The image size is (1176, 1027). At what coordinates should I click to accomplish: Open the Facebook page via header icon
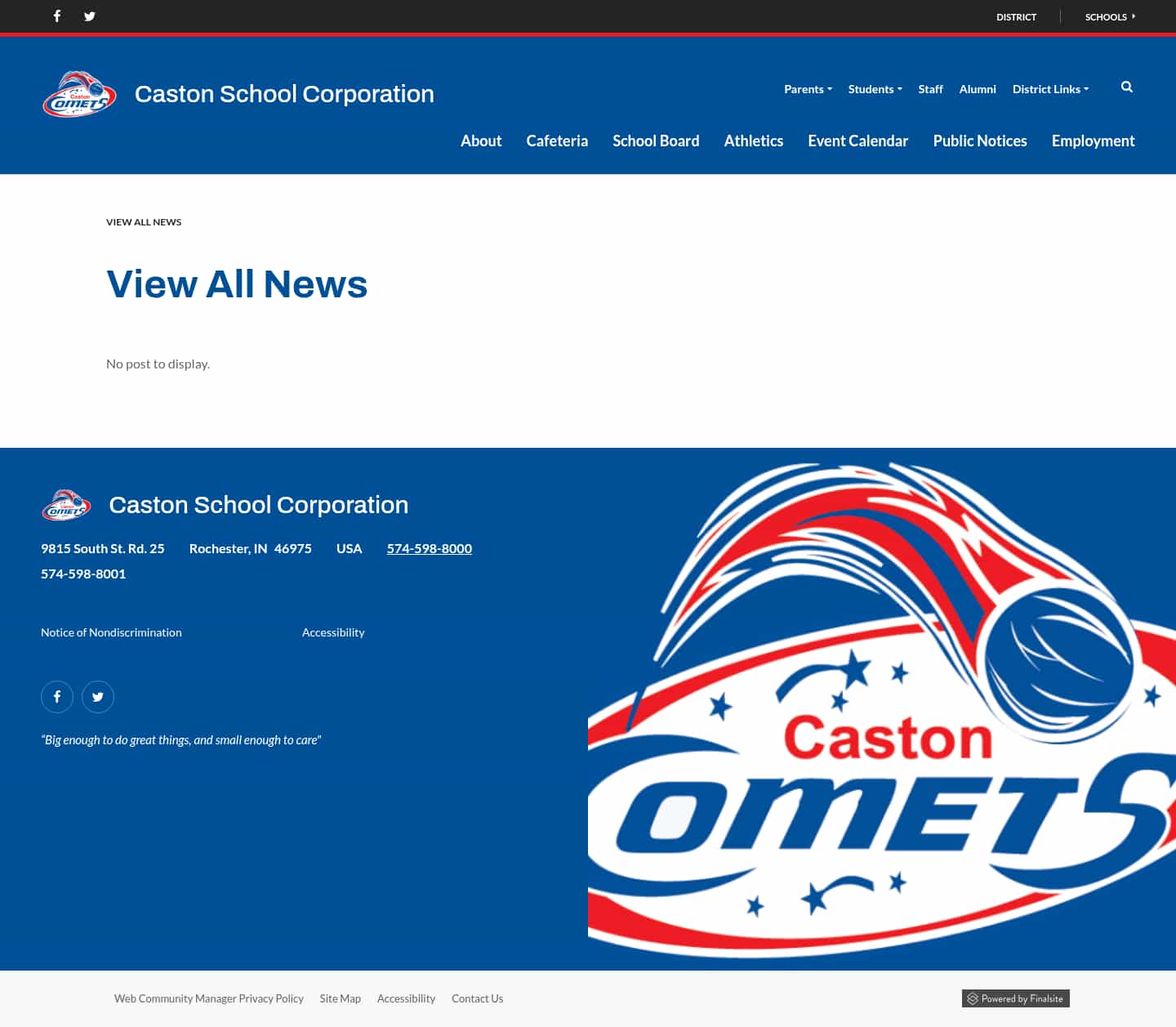click(56, 16)
